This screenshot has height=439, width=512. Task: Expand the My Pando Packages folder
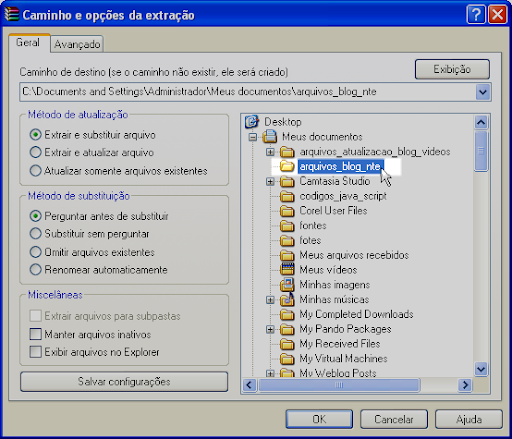(x=270, y=329)
